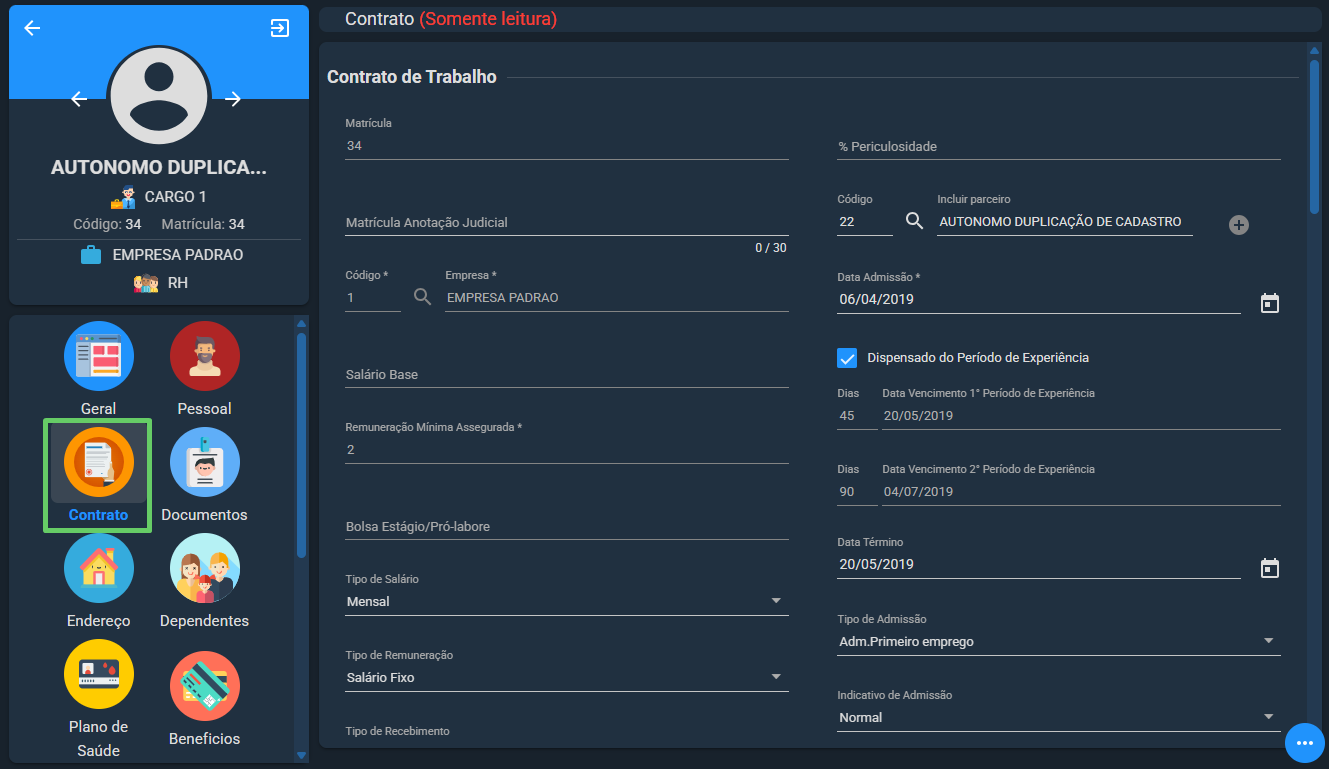Click the 90 Dias field
Image resolution: width=1329 pixels, height=769 pixels.
[x=857, y=492]
